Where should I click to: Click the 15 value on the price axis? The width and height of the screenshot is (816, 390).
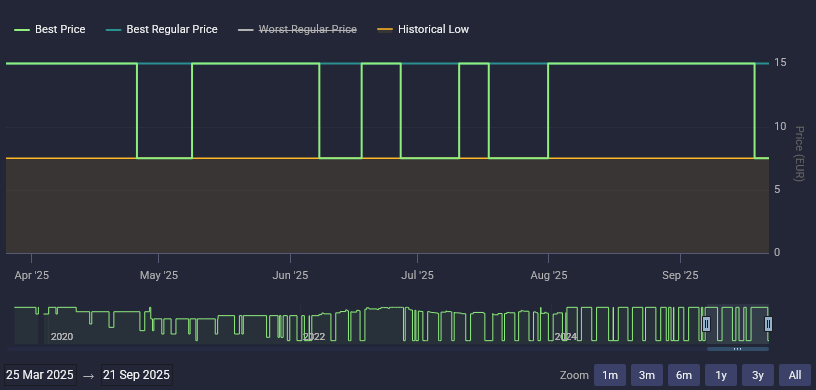[x=780, y=63]
